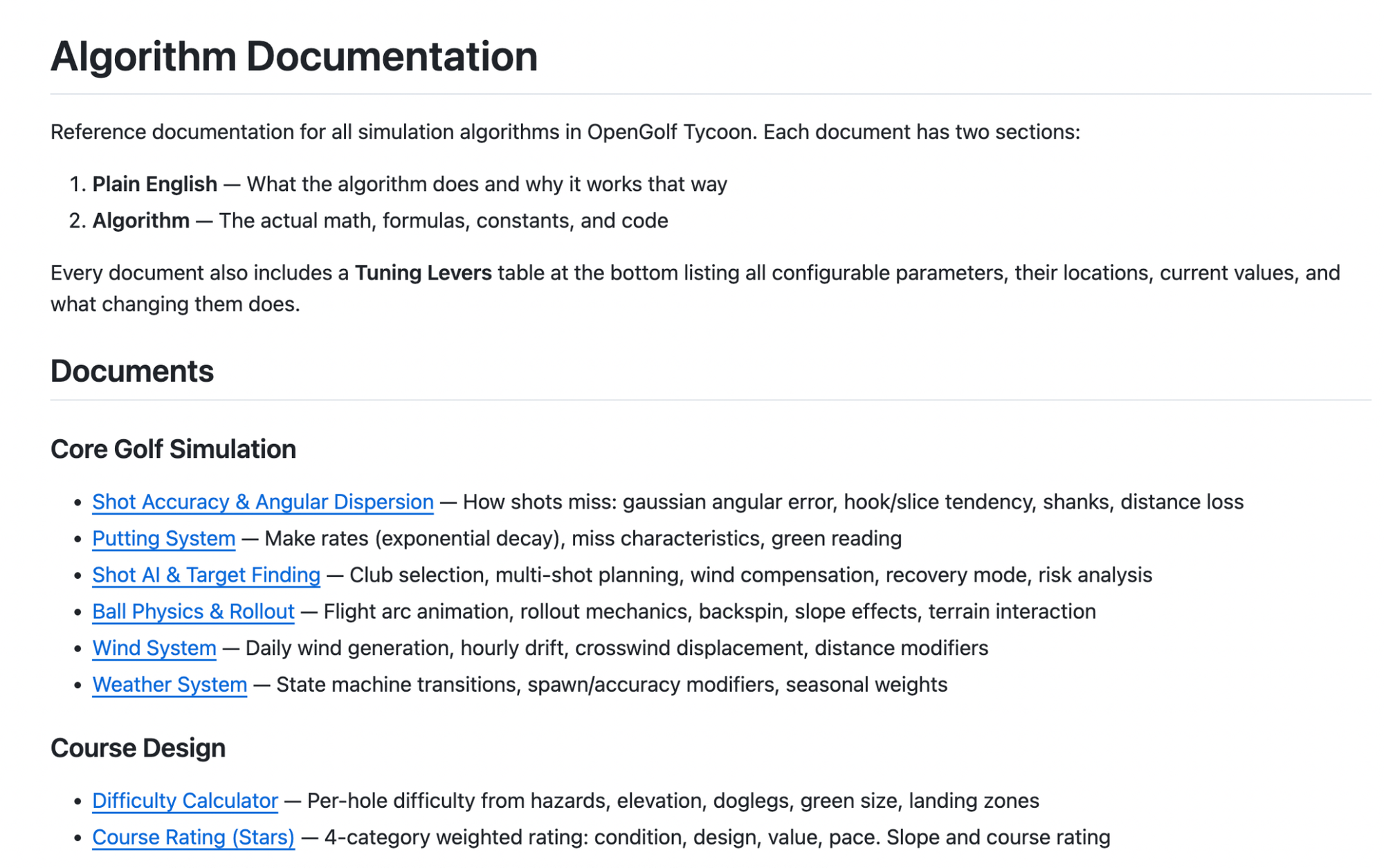The image size is (1384, 868).
Task: Click the Algorithm Documentation main heading
Action: (293, 56)
